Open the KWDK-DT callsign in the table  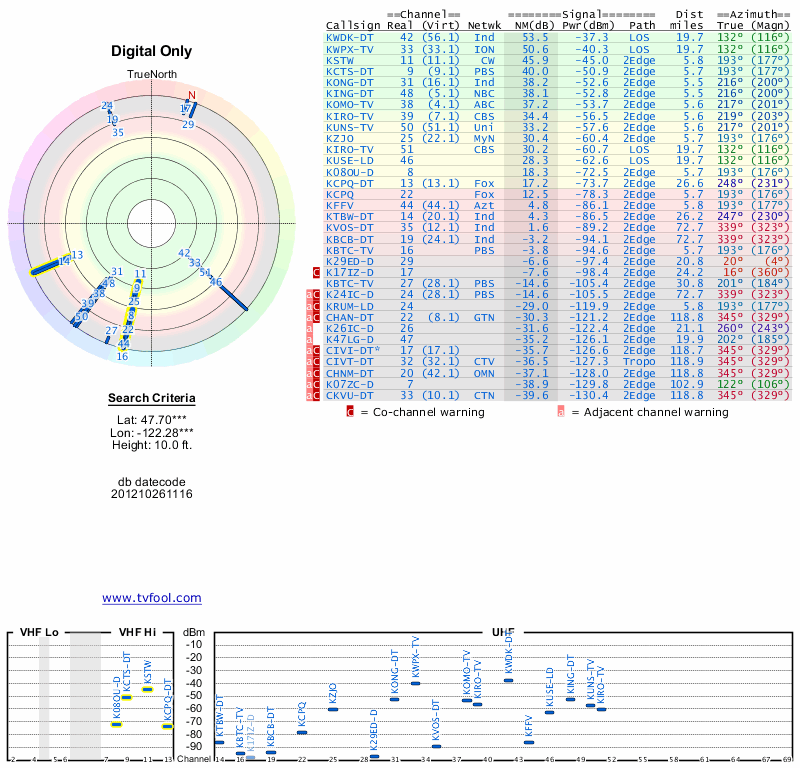[350, 37]
